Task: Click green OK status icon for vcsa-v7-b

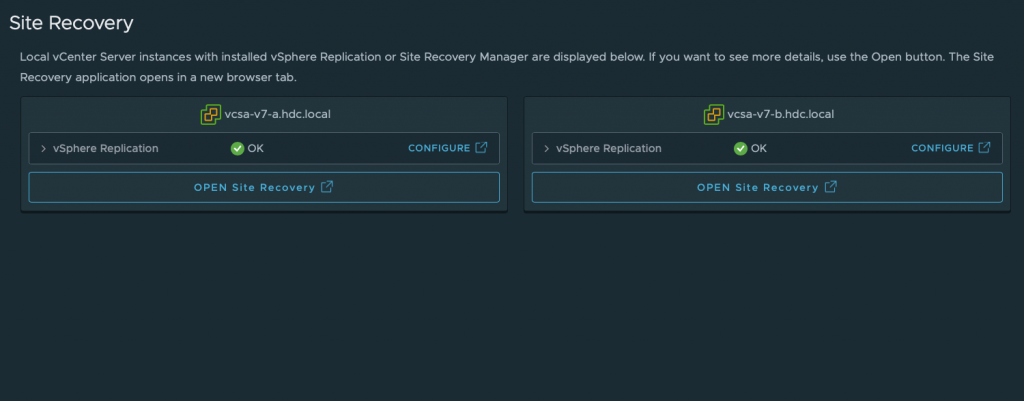Action: point(741,148)
